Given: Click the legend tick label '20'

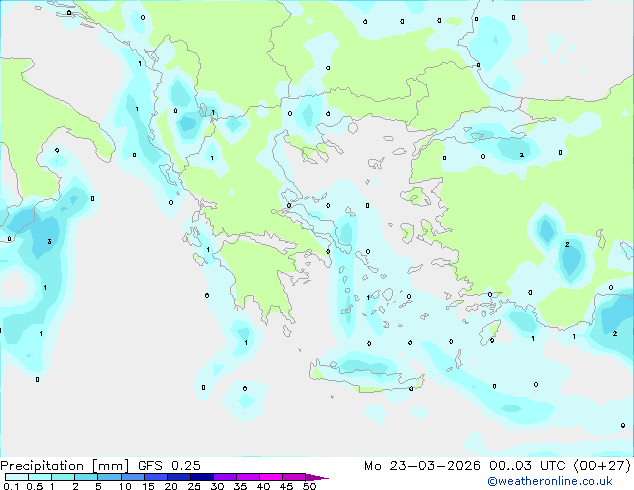Looking at the screenshot, I should (x=171, y=486).
